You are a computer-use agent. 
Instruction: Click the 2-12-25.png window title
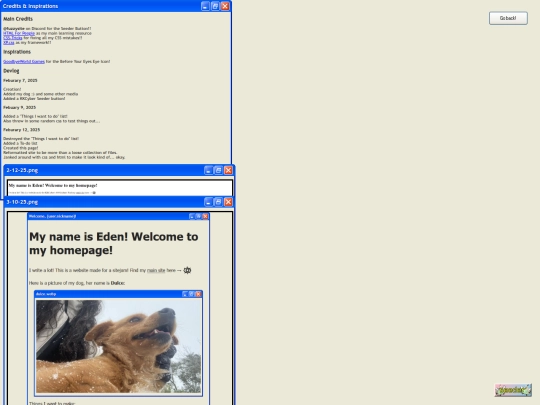pyautogui.click(x=22, y=170)
